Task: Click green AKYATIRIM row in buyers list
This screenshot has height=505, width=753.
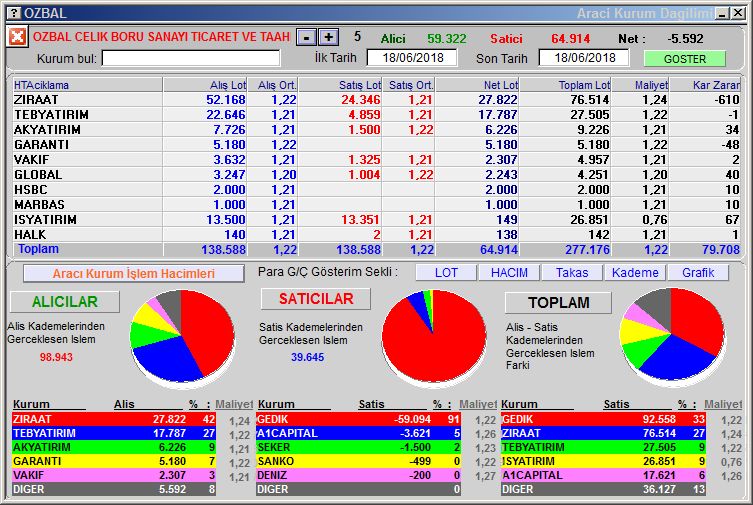Action: point(114,447)
